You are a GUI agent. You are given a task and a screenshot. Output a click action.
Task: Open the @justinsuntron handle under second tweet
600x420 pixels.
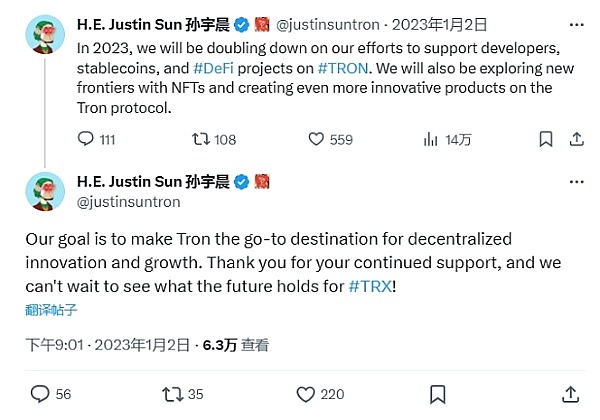128,202
